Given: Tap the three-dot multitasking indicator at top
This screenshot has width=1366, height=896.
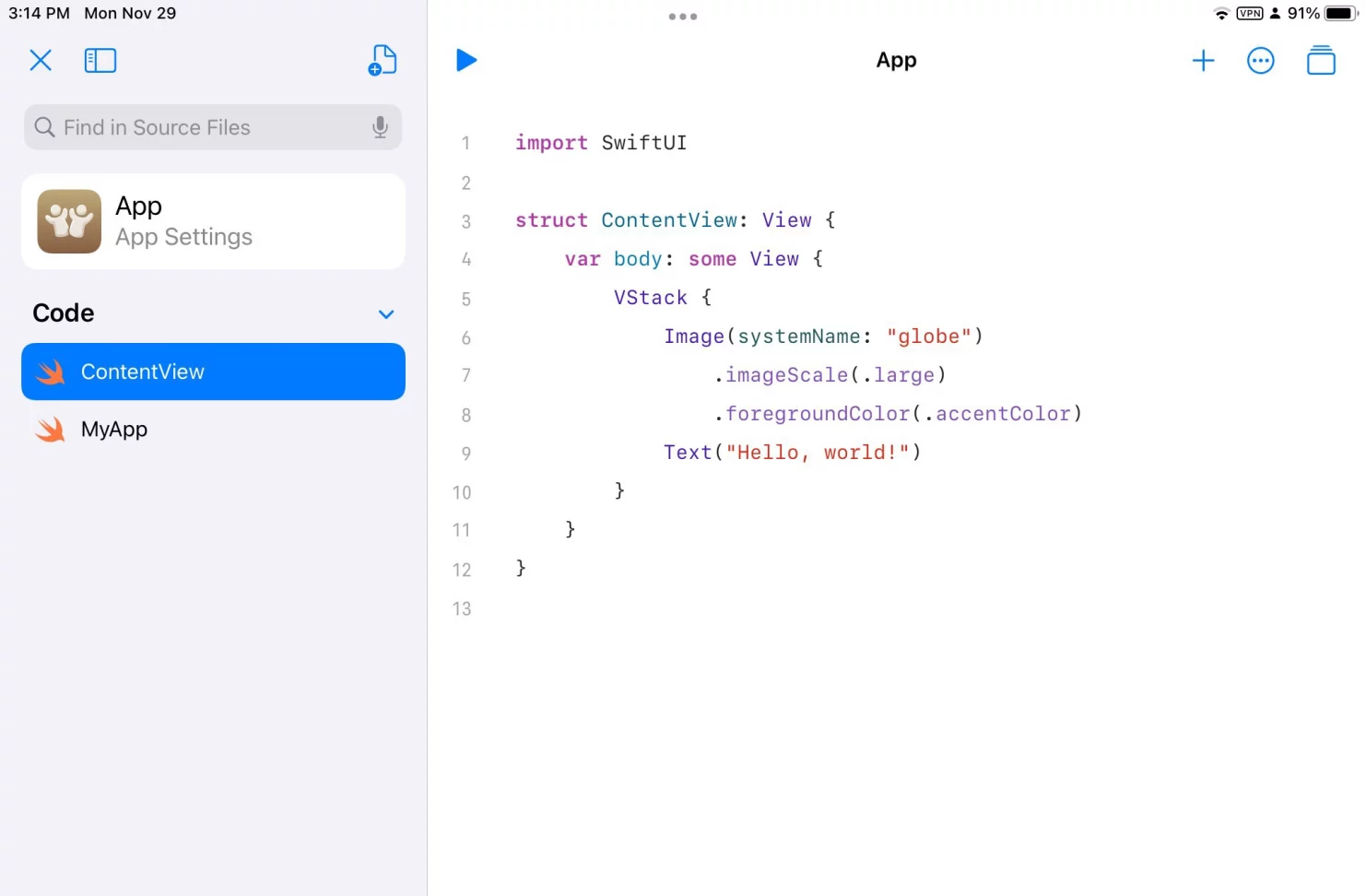Looking at the screenshot, I should pyautogui.click(x=683, y=17).
